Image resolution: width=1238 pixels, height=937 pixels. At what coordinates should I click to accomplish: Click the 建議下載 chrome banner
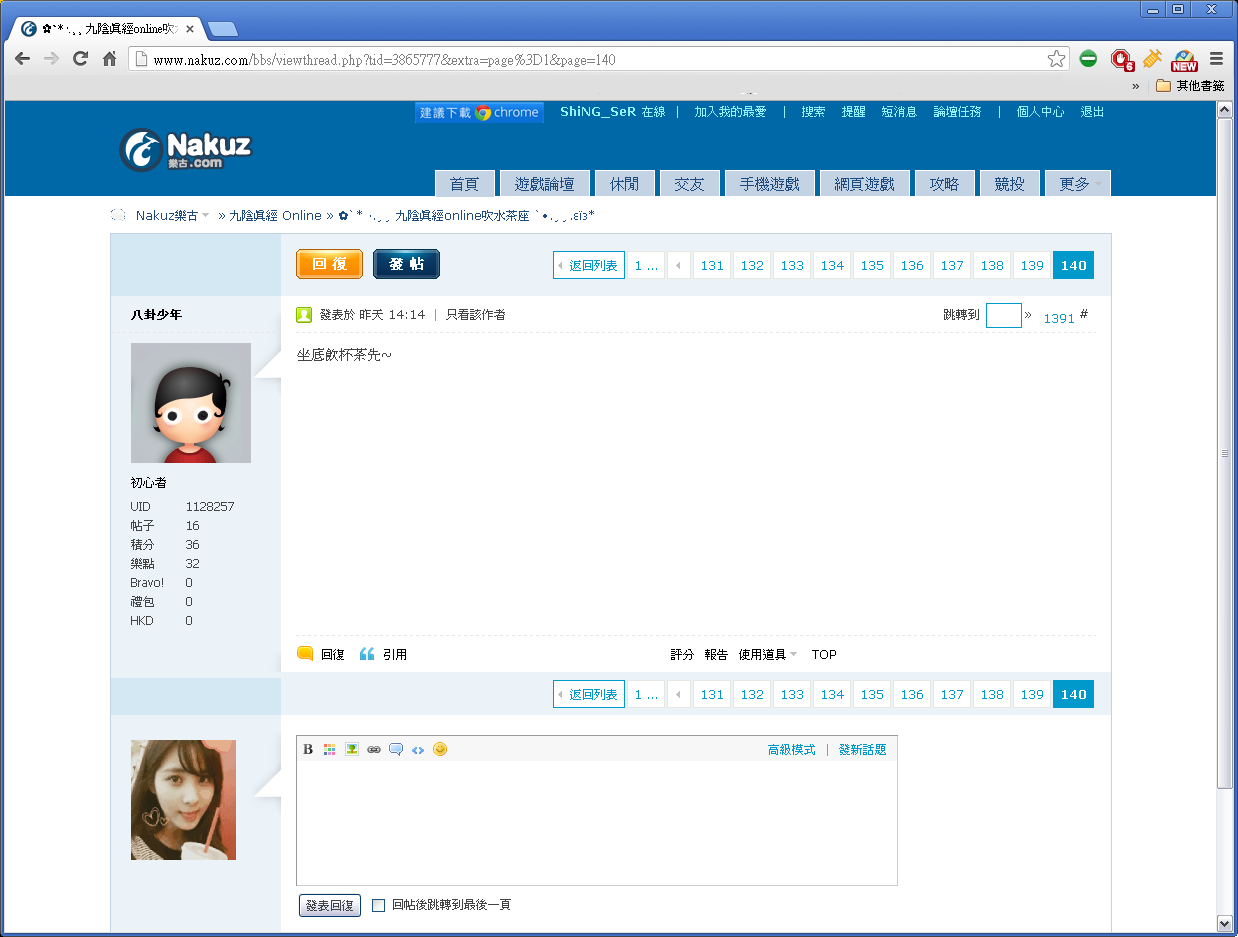pos(479,113)
